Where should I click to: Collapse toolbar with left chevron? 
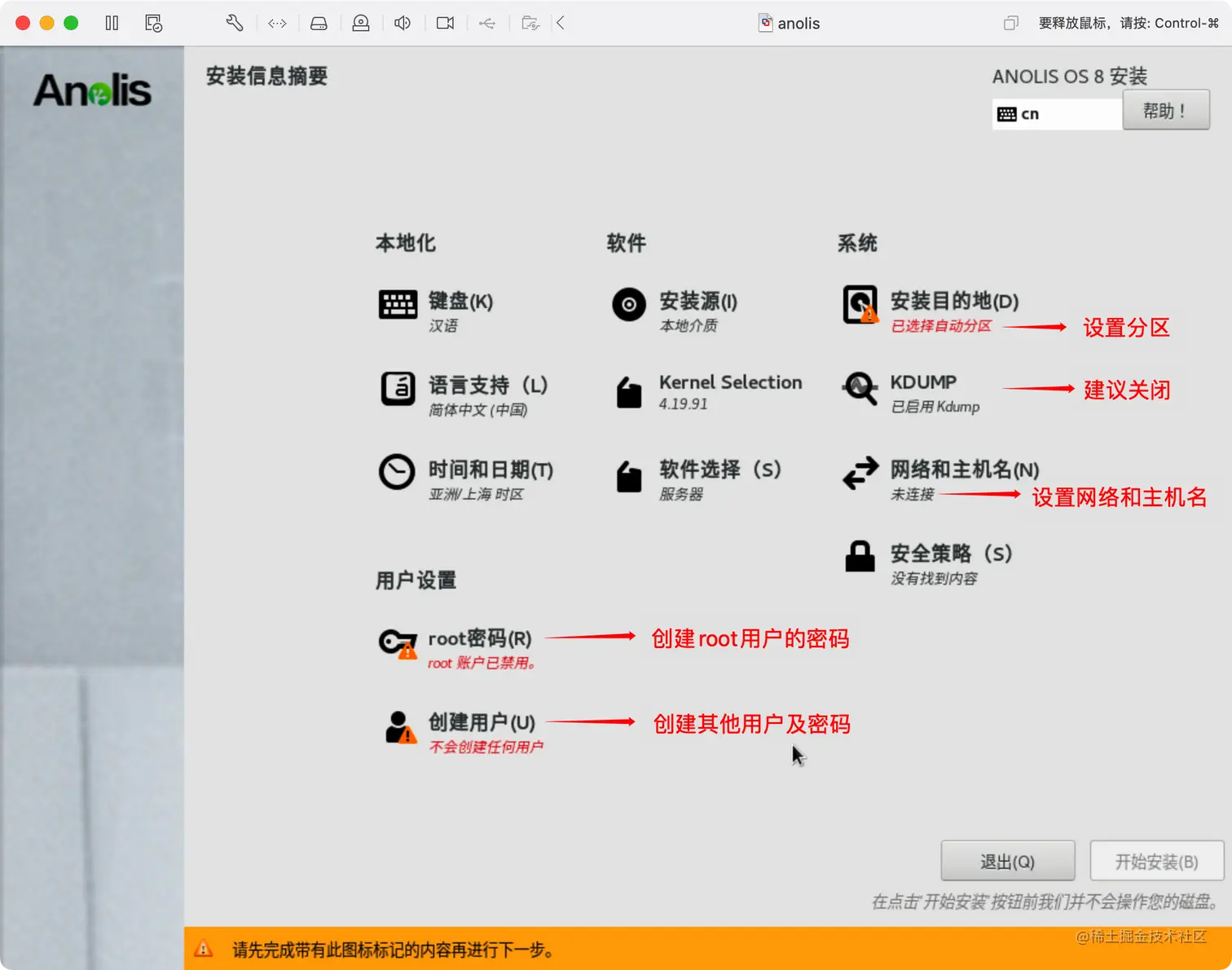tap(561, 23)
